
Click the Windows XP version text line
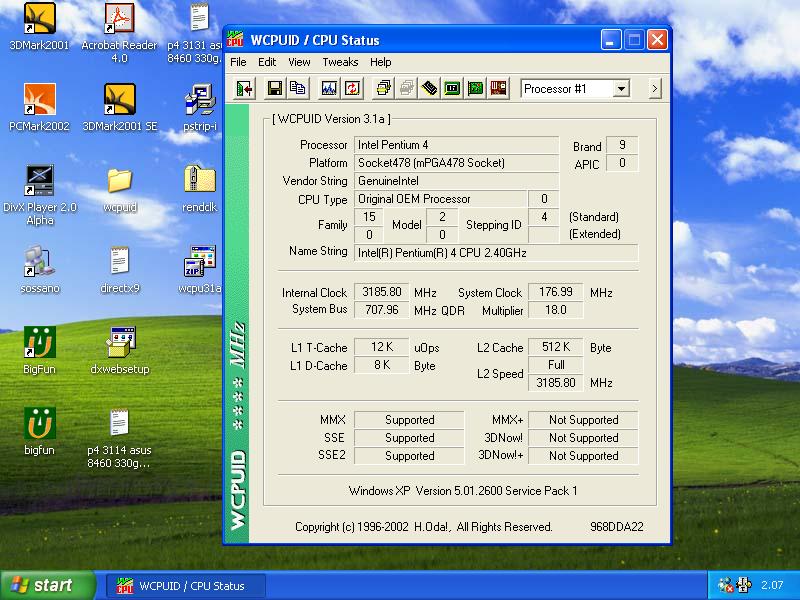463,491
